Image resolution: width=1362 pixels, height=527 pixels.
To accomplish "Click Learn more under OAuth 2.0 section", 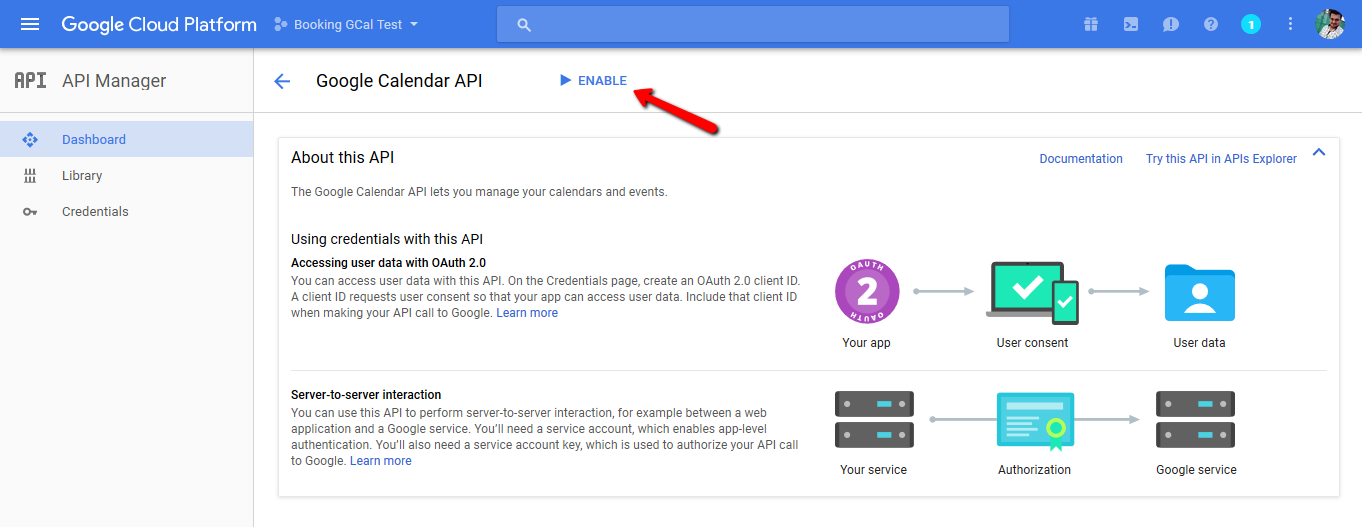I will pos(527,313).
